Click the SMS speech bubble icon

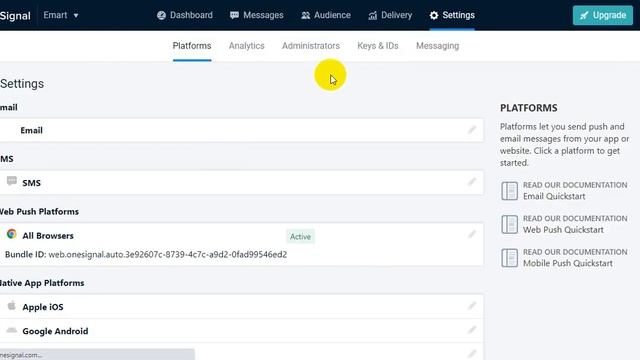coord(12,181)
